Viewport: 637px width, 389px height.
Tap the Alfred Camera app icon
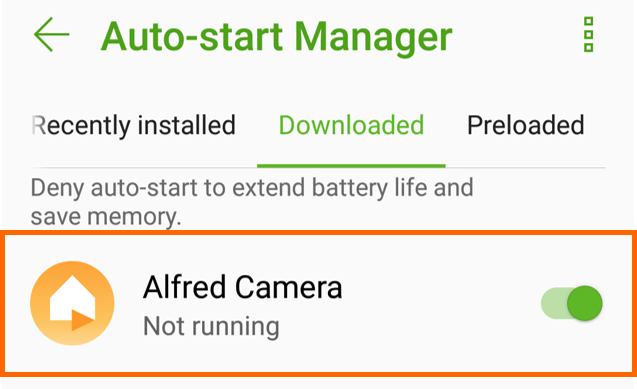pyautogui.click(x=72, y=303)
